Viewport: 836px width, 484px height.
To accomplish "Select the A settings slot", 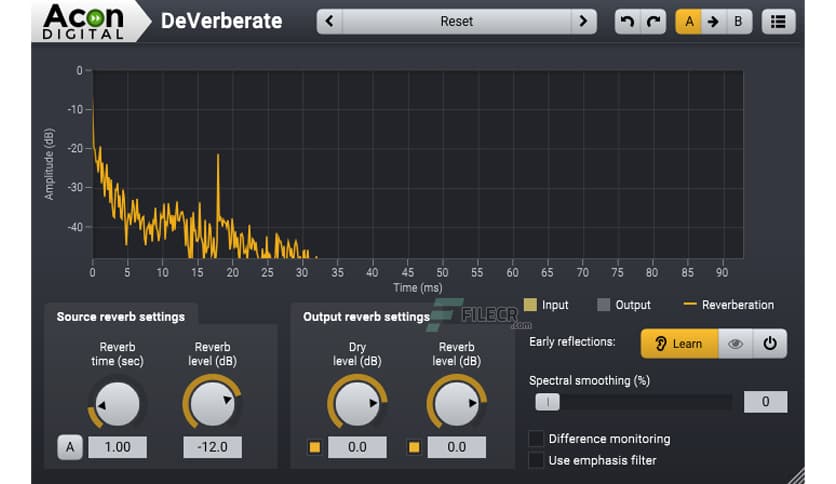I will coord(689,21).
